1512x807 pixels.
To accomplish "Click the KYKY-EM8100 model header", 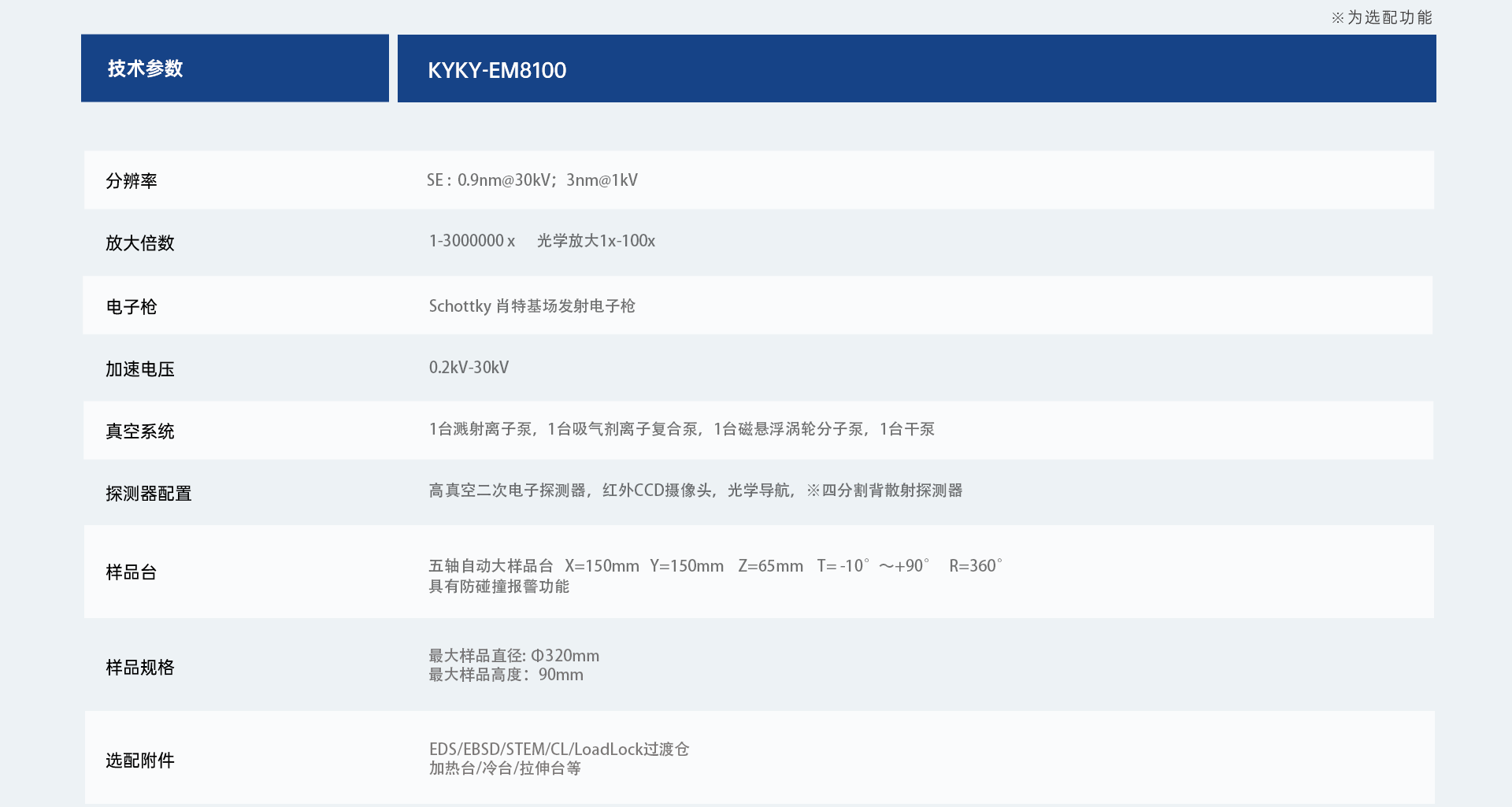I will pyautogui.click(x=917, y=68).
